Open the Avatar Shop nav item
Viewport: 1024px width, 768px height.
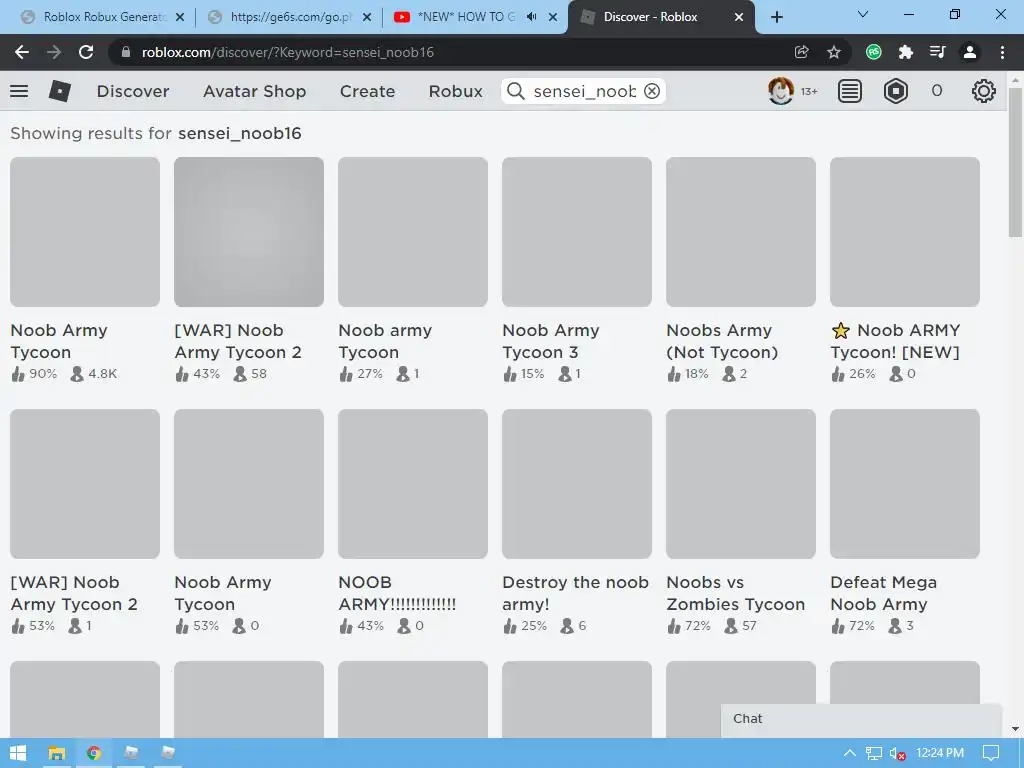click(255, 91)
